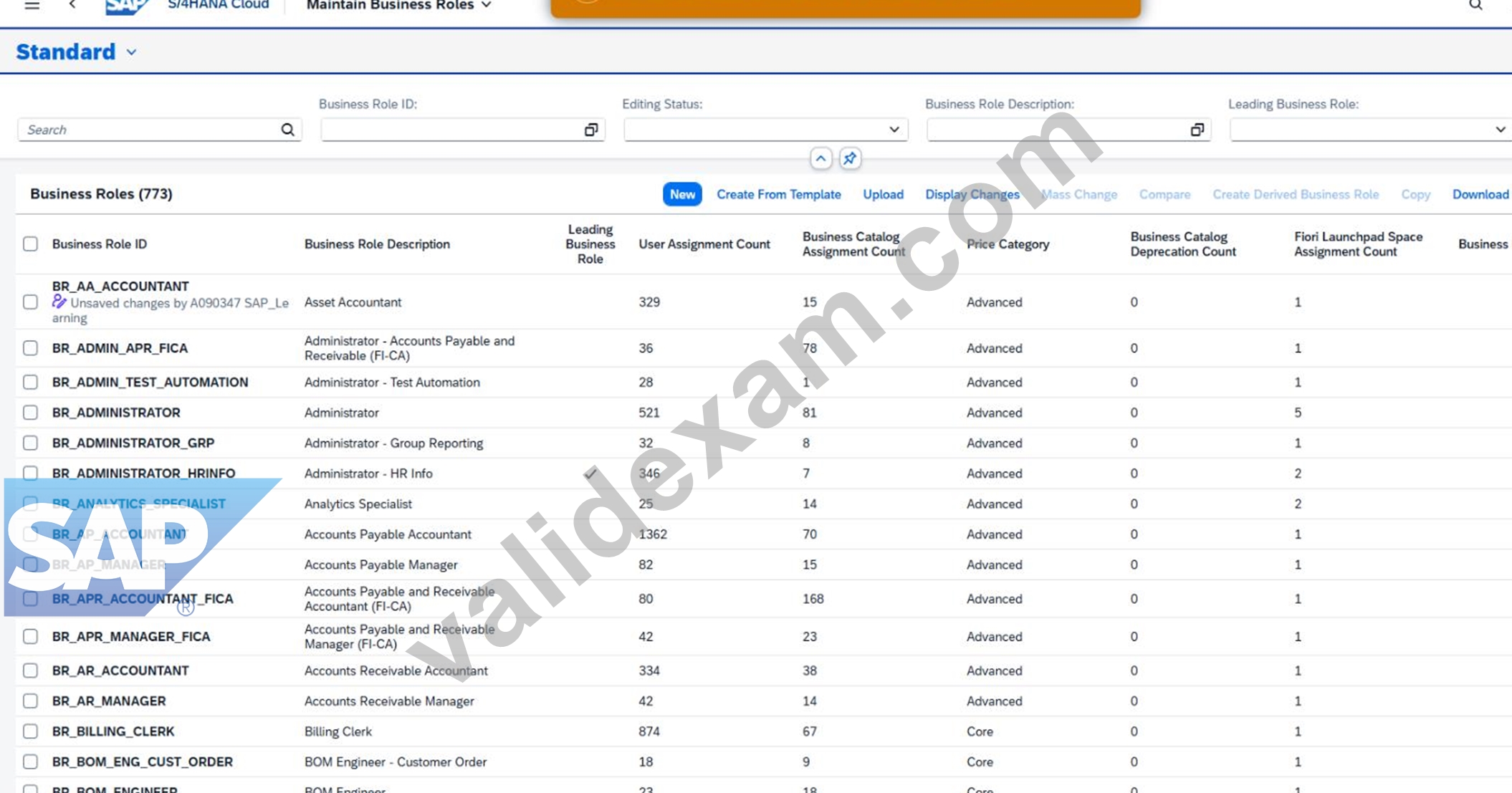Click the back arrow icon
The width and height of the screenshot is (1512, 793).
[72, 5]
